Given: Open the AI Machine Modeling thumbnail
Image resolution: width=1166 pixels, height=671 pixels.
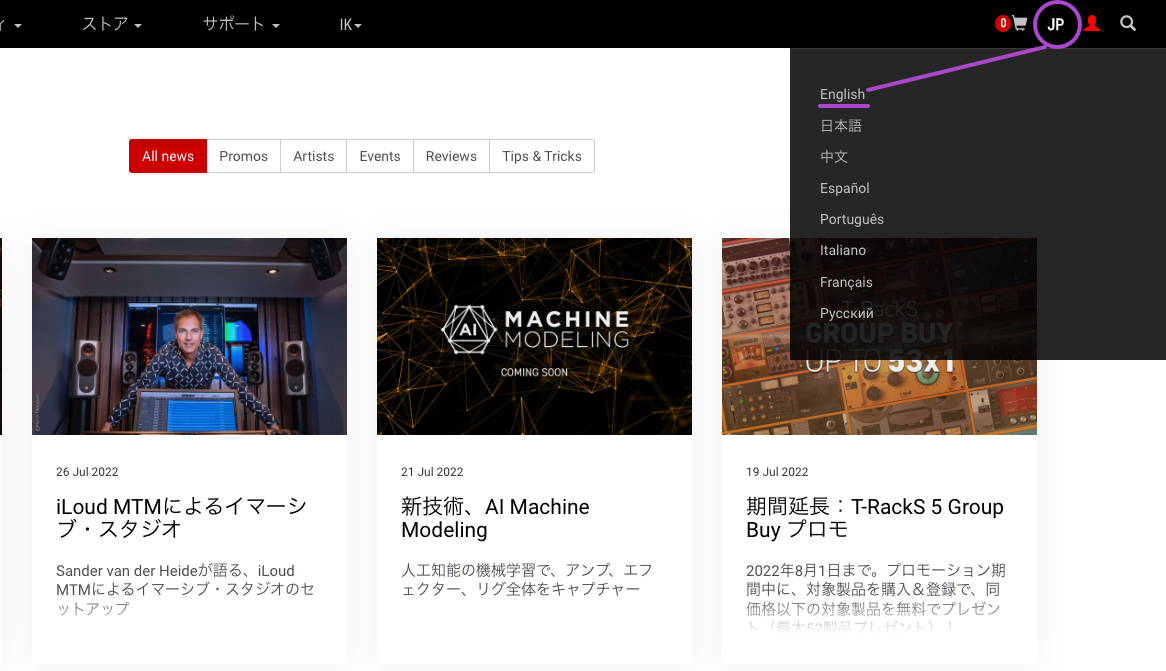Looking at the screenshot, I should point(534,336).
